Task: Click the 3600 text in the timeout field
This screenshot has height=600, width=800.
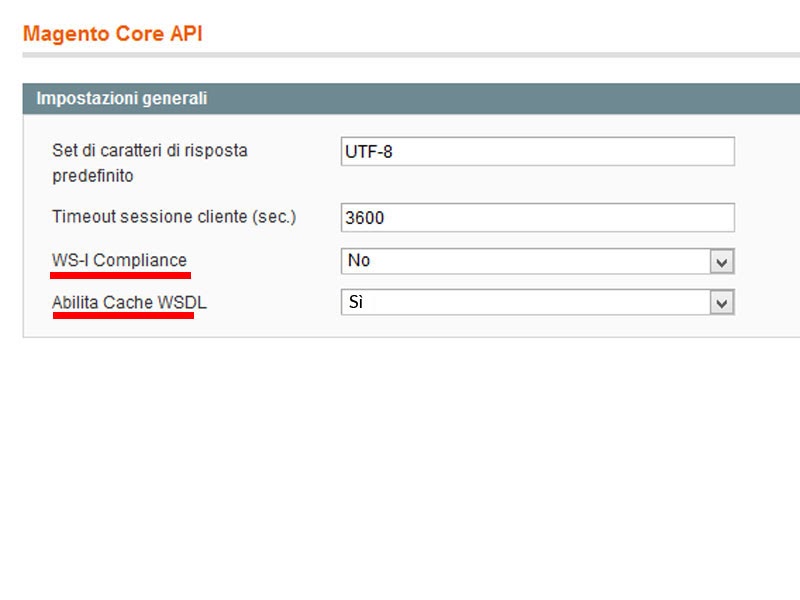Action: (364, 218)
